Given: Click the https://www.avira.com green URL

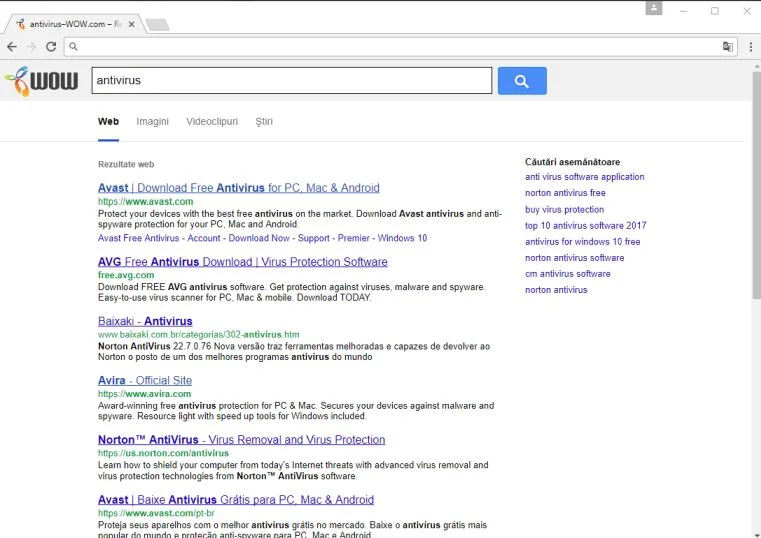Looking at the screenshot, I should [145, 394].
